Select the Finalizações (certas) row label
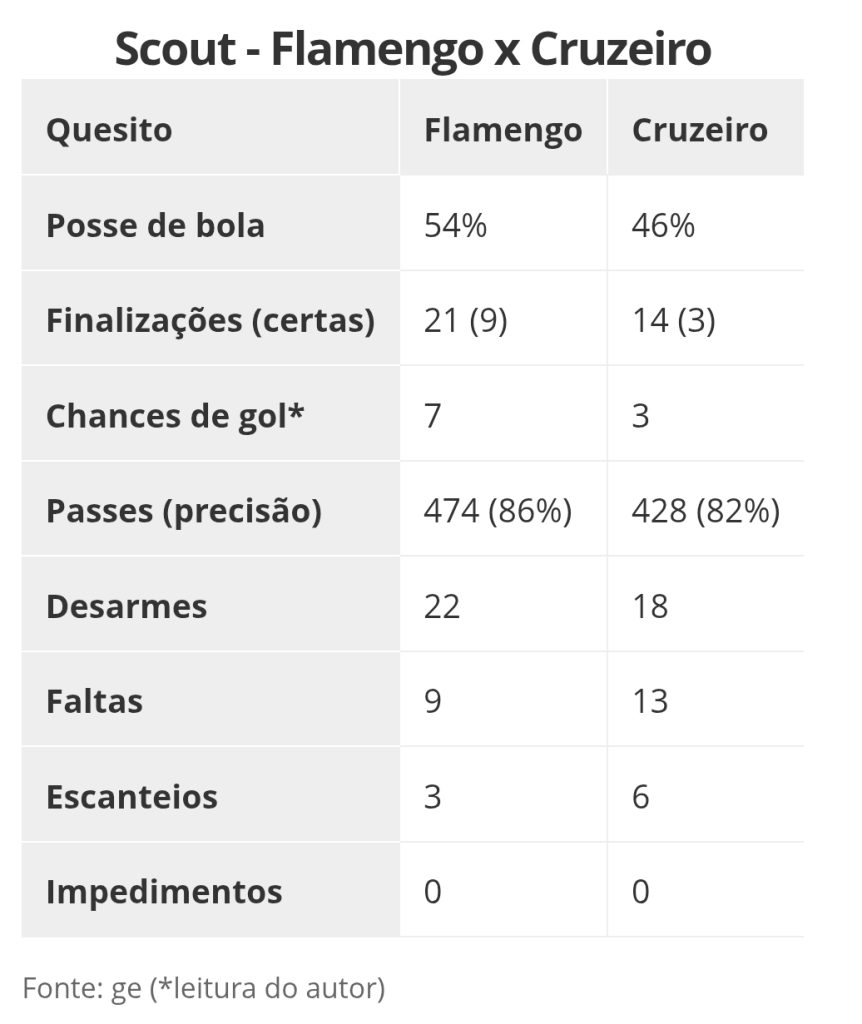Viewport: 862px width, 1024px height. point(210,321)
